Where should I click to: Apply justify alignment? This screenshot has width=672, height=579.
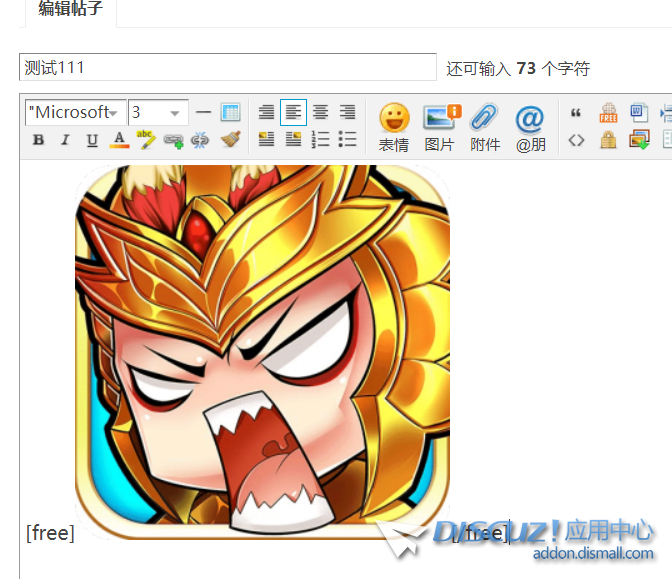[x=266, y=112]
